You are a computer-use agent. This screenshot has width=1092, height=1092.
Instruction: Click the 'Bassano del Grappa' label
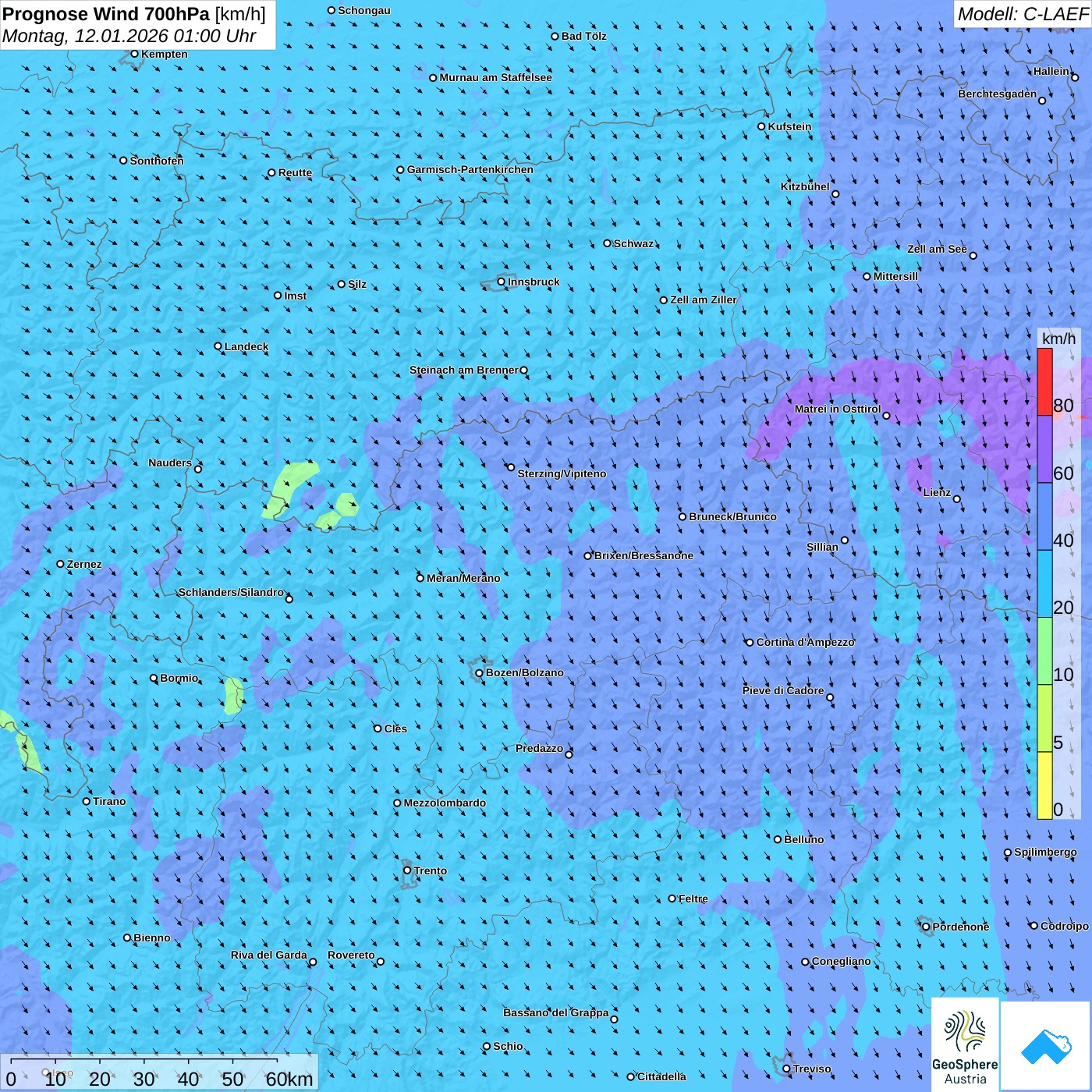(x=556, y=1012)
